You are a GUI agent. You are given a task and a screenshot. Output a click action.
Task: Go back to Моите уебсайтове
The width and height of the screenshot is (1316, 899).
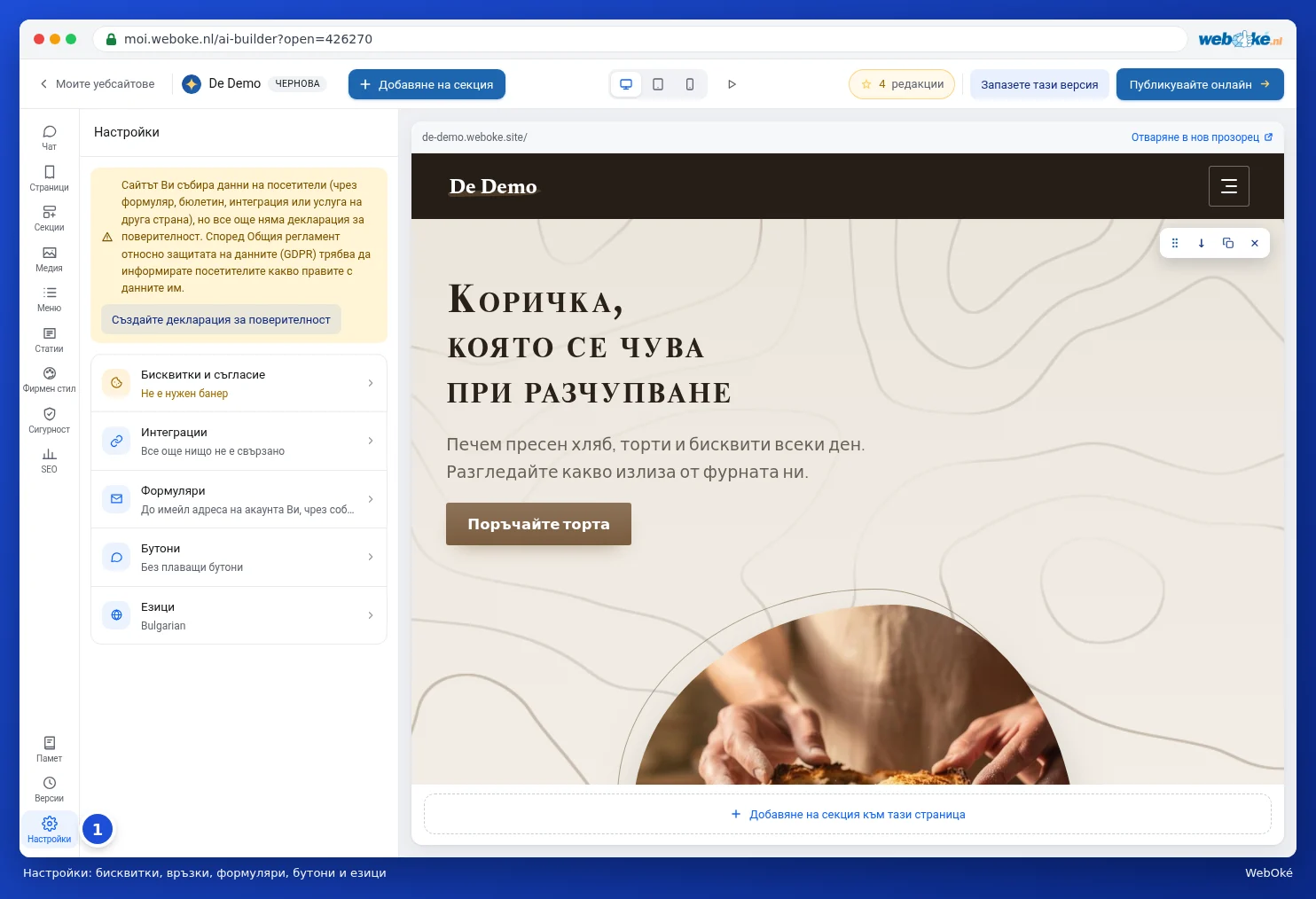tap(97, 84)
